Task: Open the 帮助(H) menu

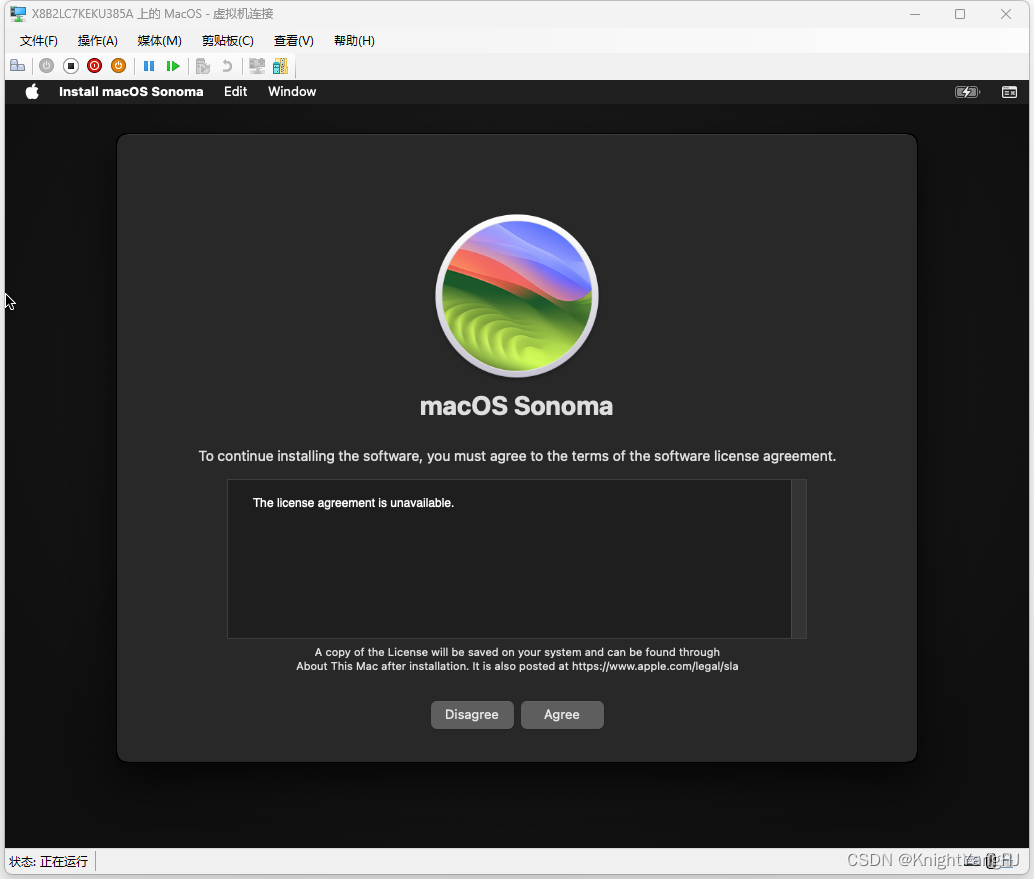Action: click(x=354, y=41)
